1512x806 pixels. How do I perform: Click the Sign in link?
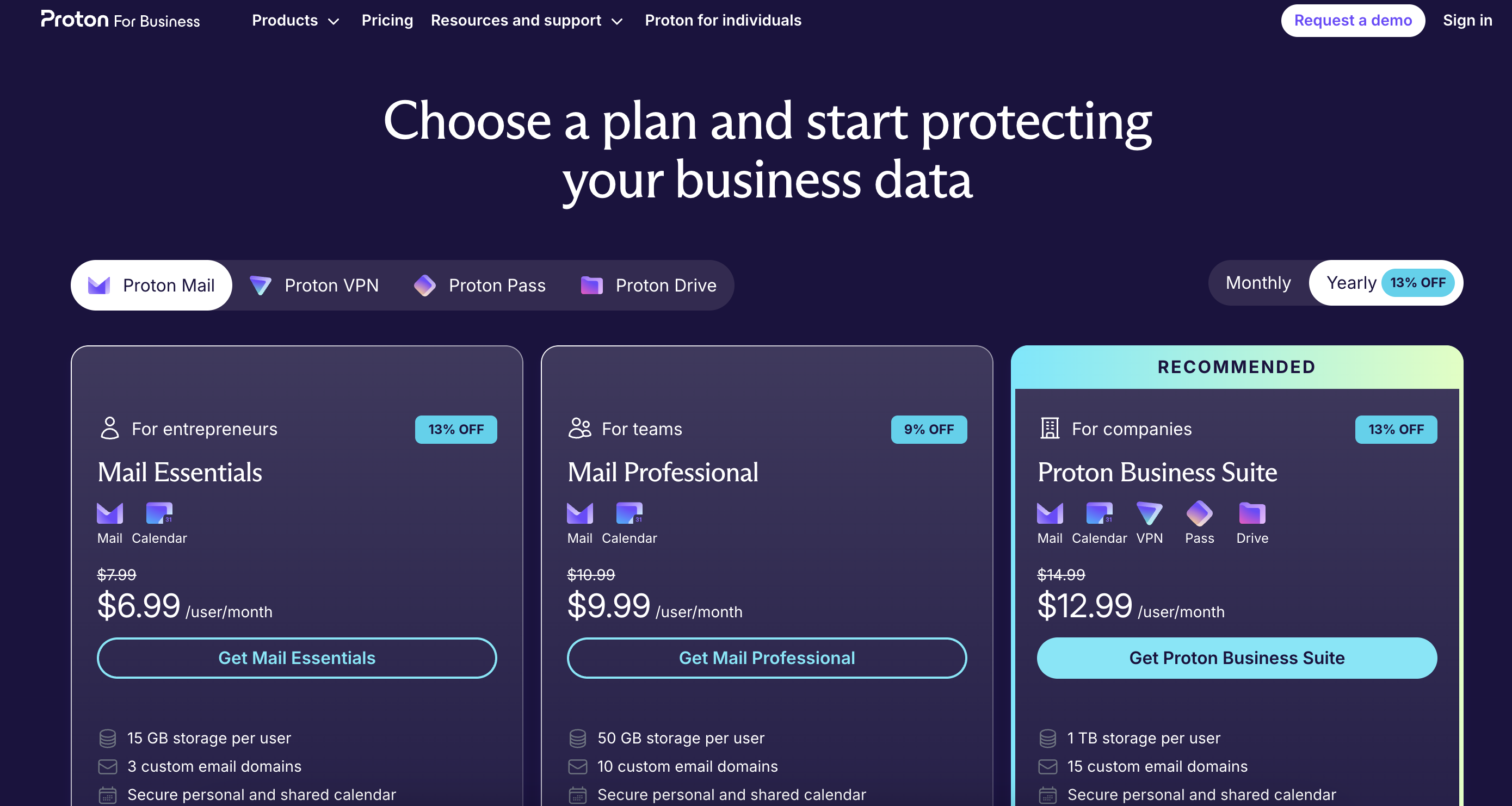click(1467, 21)
